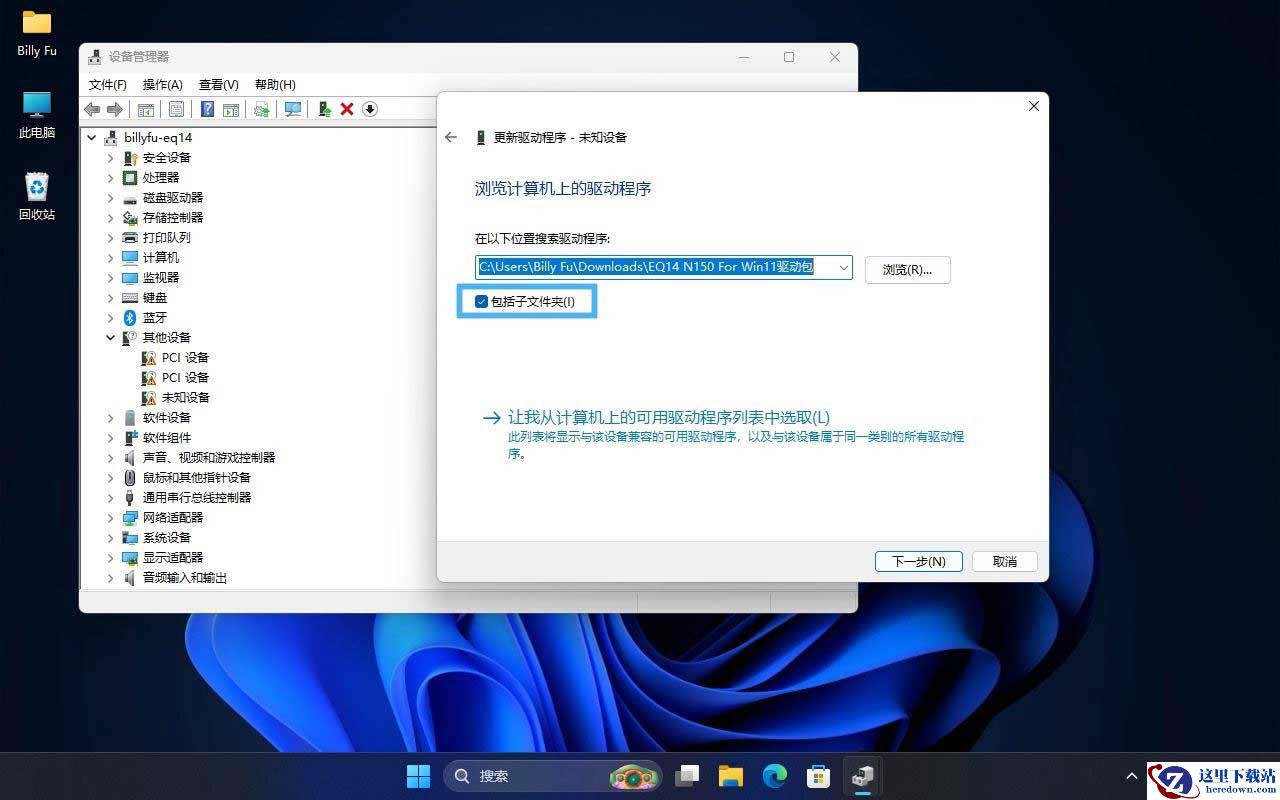The image size is (1280, 800).
Task: Show hidden tray icons with the taskbar chevron
Action: tap(1132, 776)
